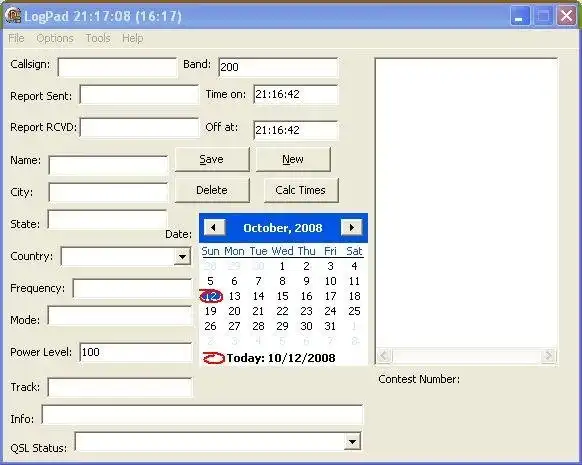Select October 17 in the calendar
Image resolution: width=582 pixels, height=465 pixels.
coord(330,296)
